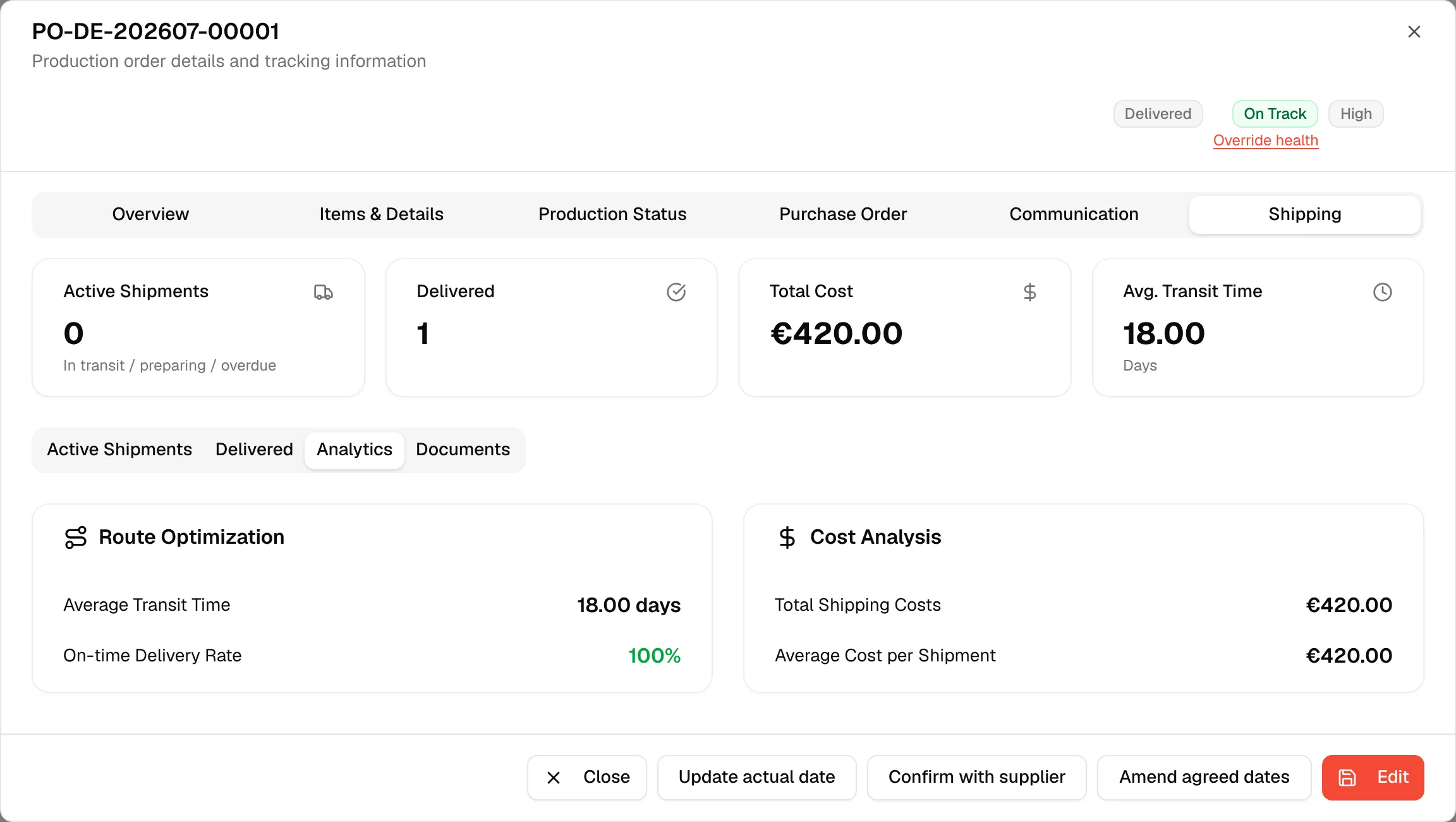Click the 18.00 days average transit value
The height and width of the screenshot is (822, 1456).
(x=629, y=605)
